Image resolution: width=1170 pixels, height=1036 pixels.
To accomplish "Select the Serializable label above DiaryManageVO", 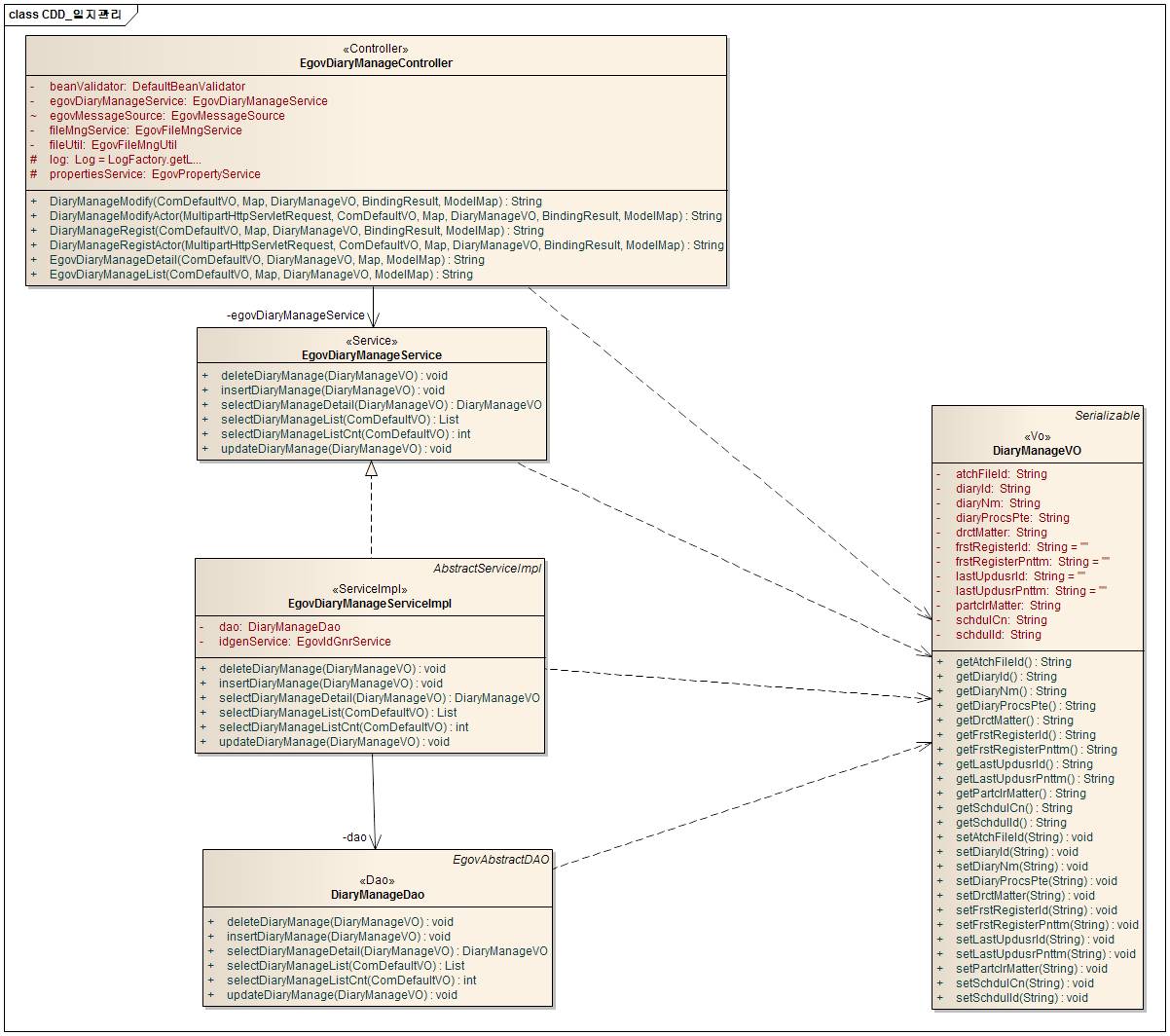I will 1107,416.
